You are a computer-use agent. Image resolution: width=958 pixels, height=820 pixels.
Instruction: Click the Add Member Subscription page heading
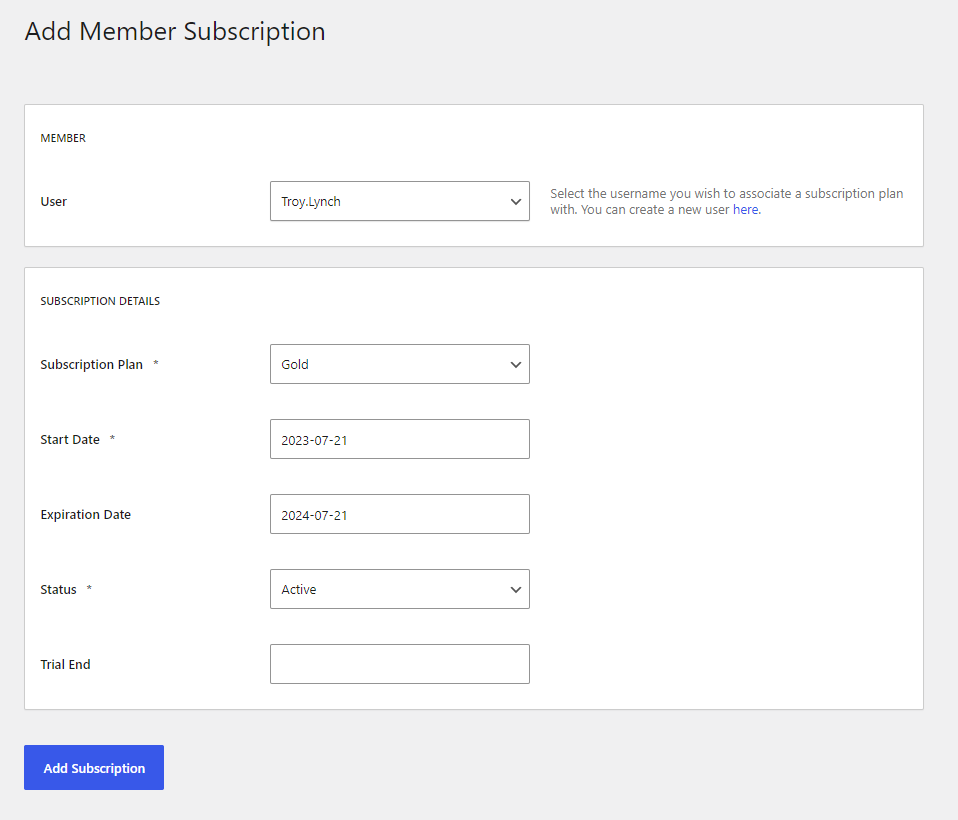(x=175, y=31)
